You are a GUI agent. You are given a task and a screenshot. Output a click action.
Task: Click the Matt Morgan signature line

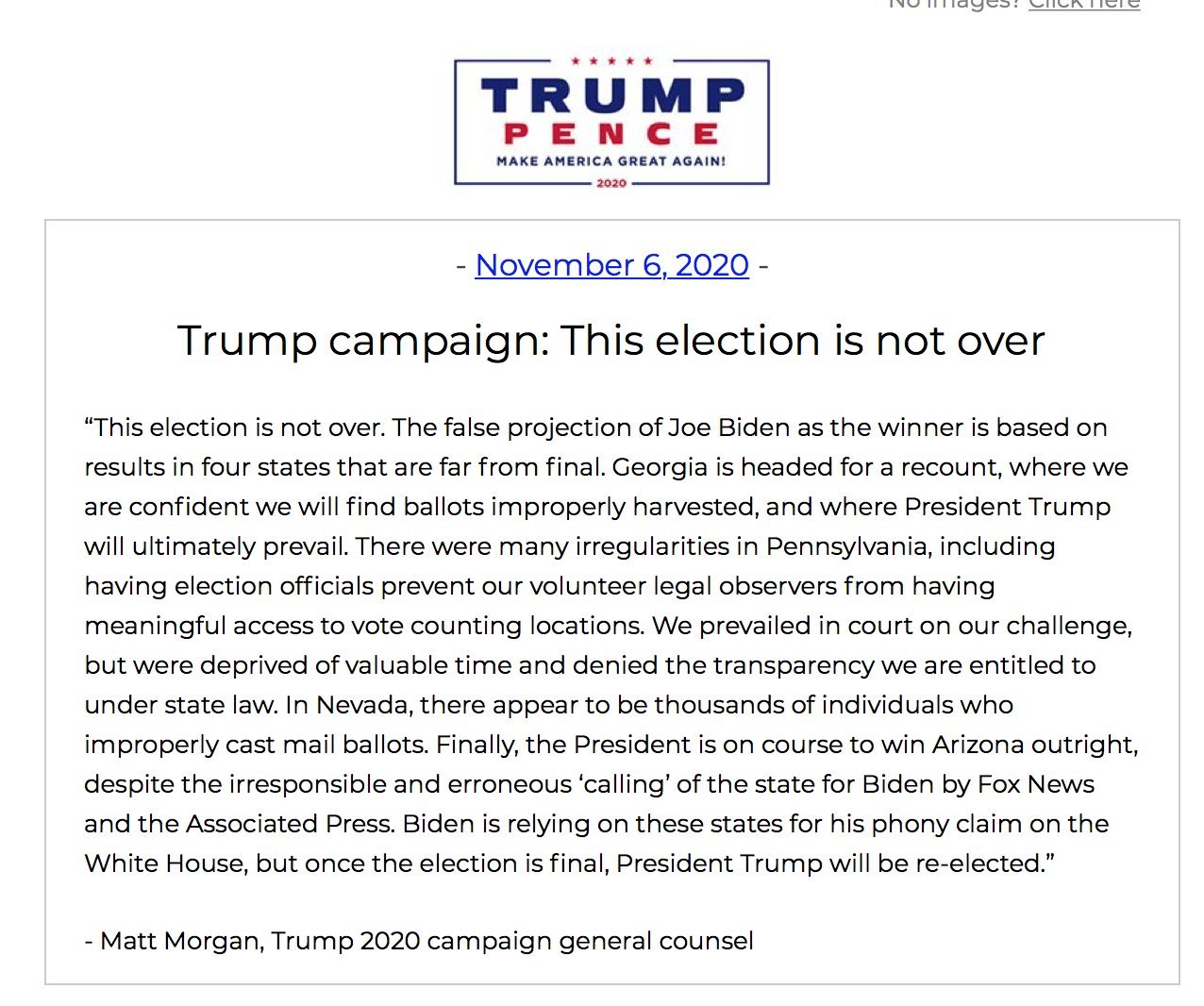pos(419,941)
